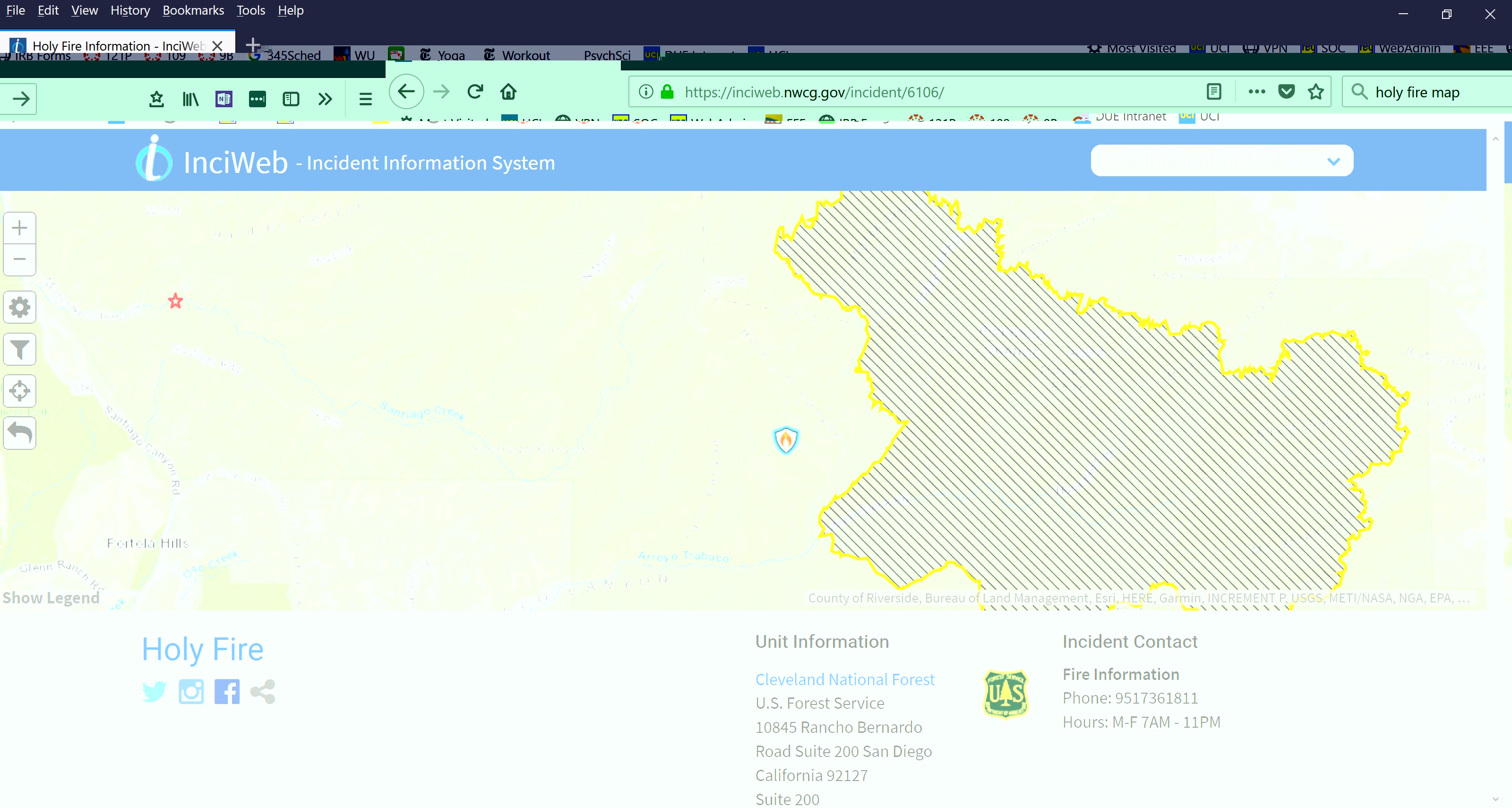Viewport: 1512px width, 808px height.
Task: Share Holy Fire on Twitter
Action: pos(155,692)
